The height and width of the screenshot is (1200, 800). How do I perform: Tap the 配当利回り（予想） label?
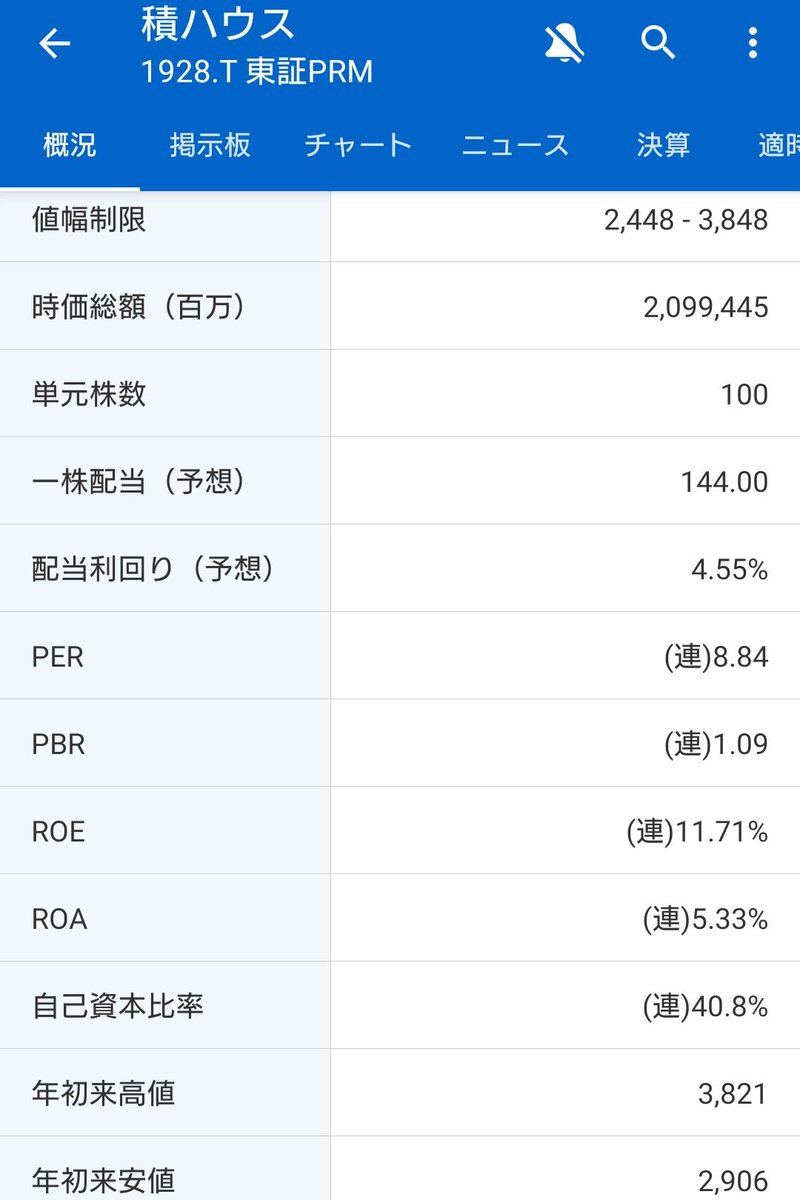pyautogui.click(x=154, y=568)
